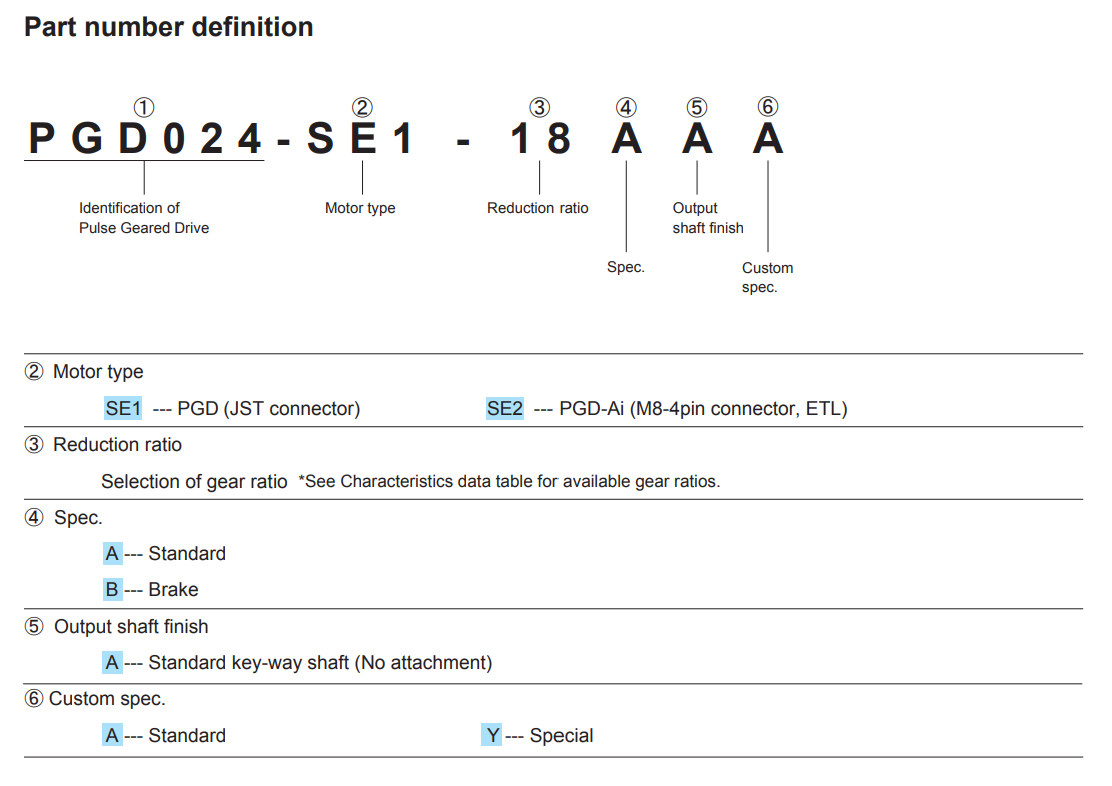The image size is (1112, 786).
Task: Click the Part number definition heading
Action: (x=169, y=28)
